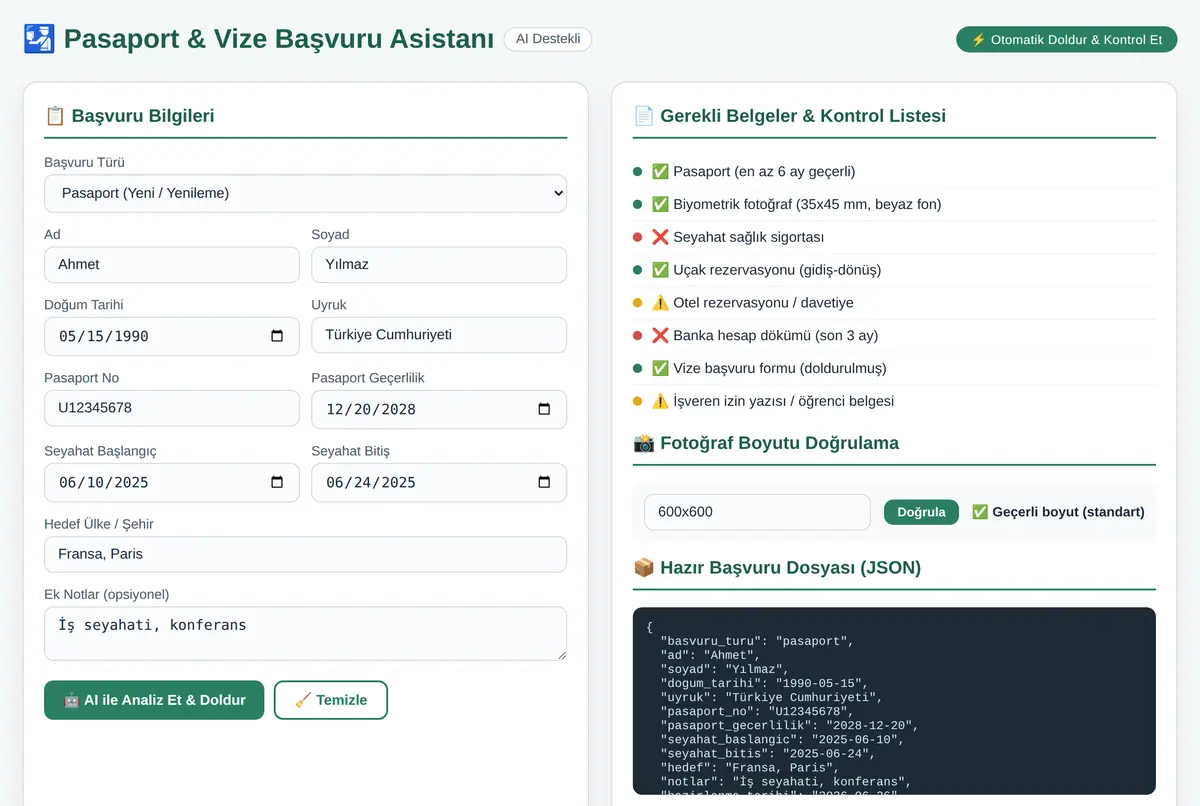Click the JSON output code block

coord(894,701)
